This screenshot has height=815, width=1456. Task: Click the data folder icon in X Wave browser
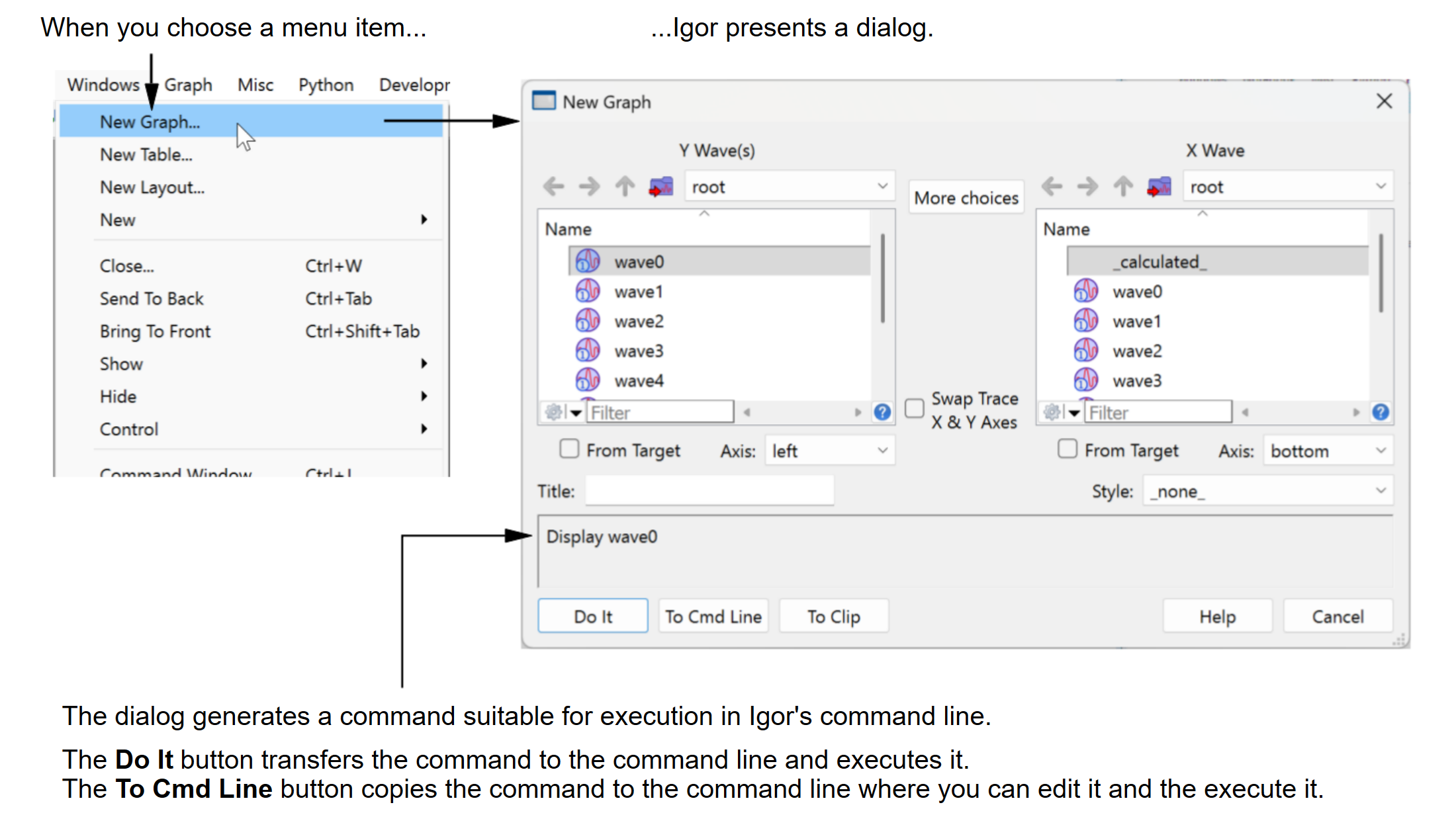point(1159,187)
